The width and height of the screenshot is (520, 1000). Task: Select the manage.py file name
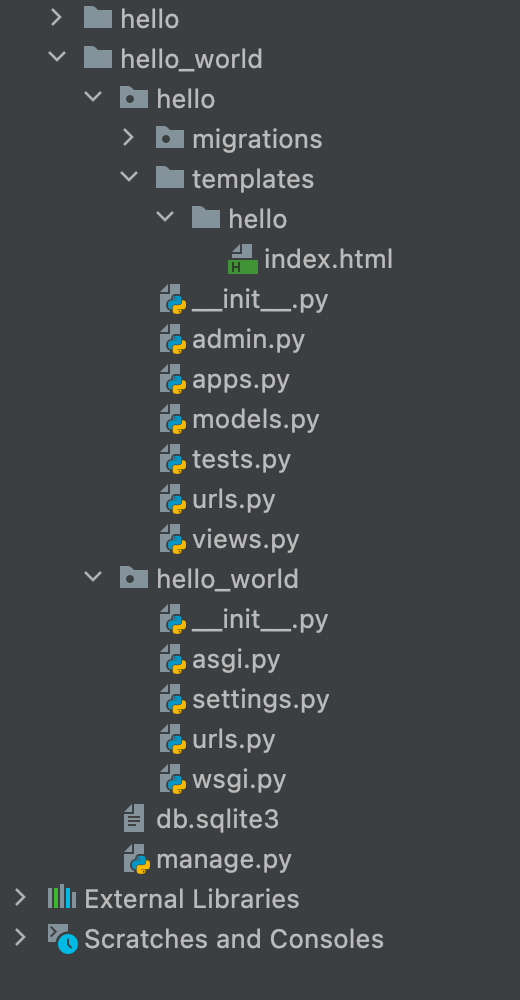click(224, 860)
